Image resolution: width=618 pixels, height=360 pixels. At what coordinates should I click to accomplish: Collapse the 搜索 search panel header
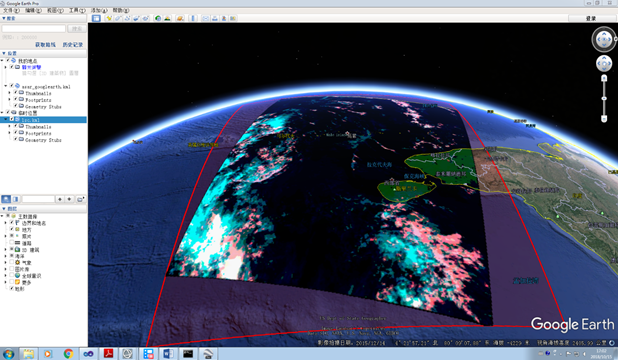[43, 18]
